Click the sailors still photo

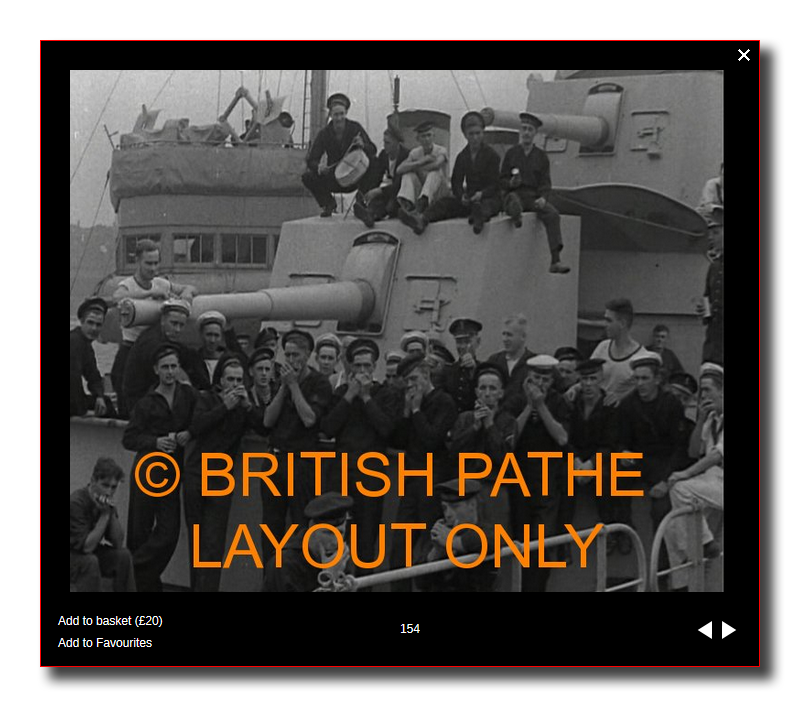(x=396, y=331)
